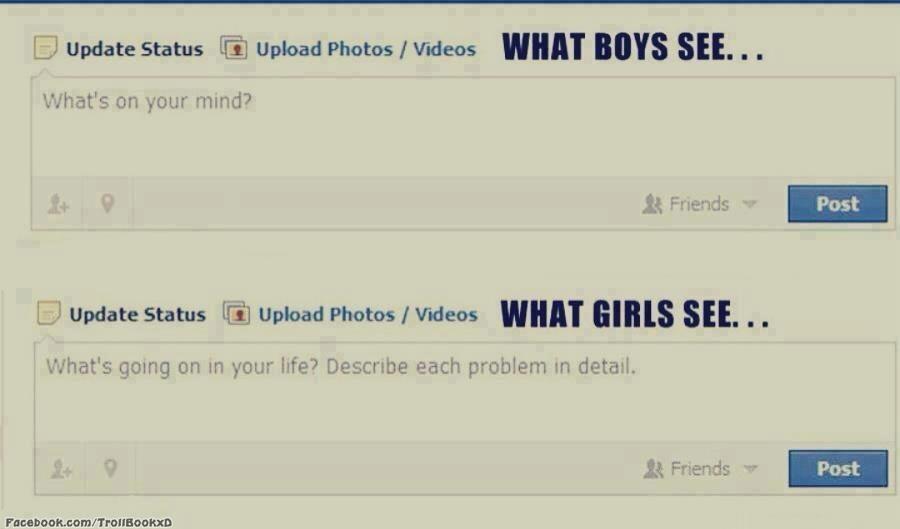Image resolution: width=900 pixels, height=529 pixels.
Task: Click the Post button in the bottom composer
Action: [x=838, y=469]
